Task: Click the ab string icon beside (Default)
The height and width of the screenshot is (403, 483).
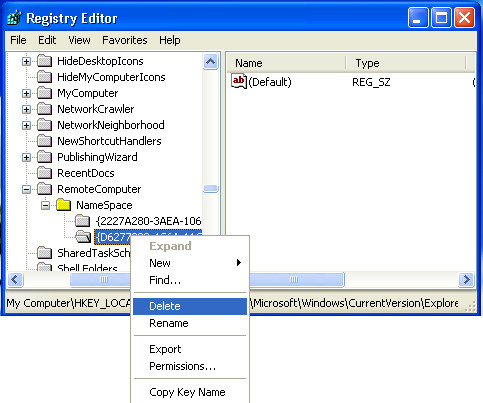Action: [x=239, y=82]
